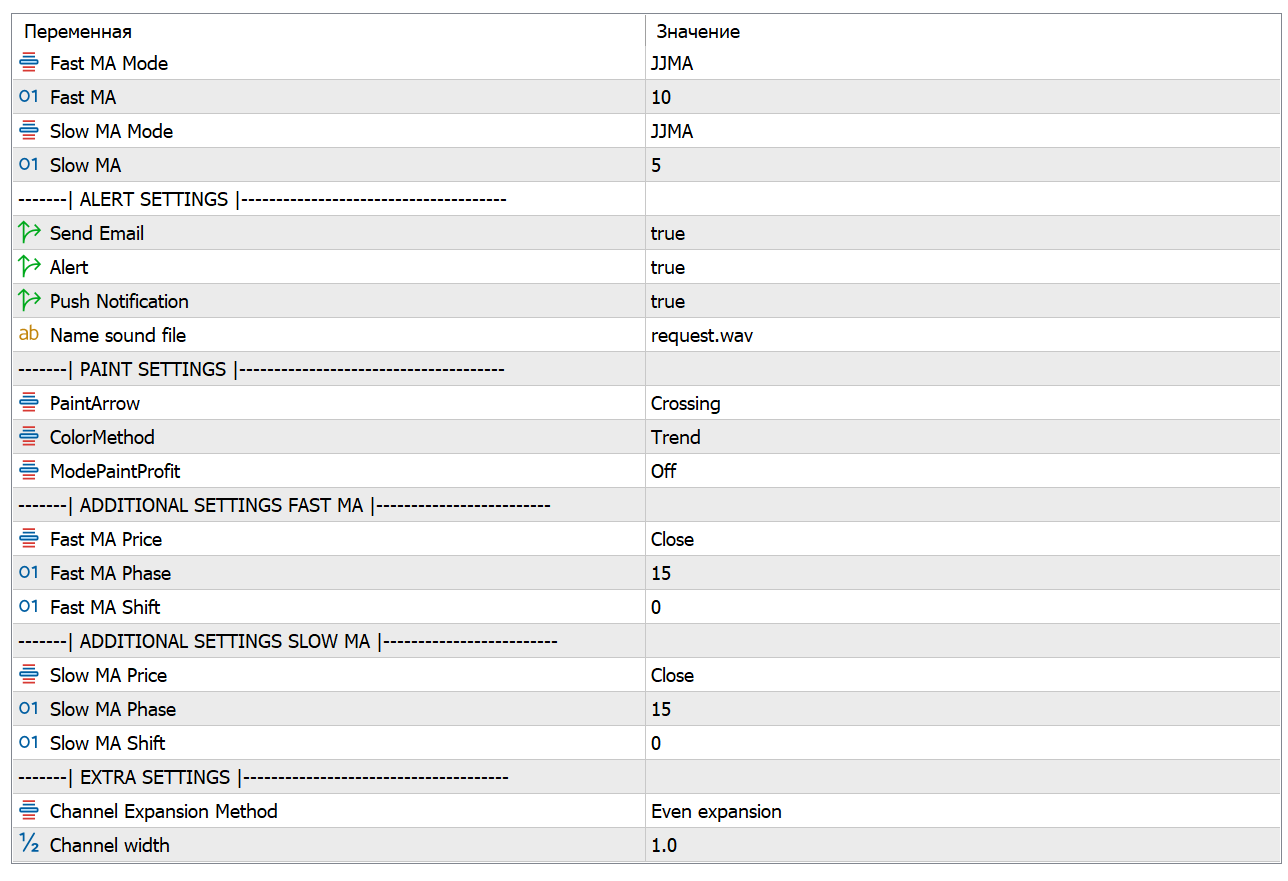Click the integer icon next to Fast MA
Image resolution: width=1288 pixels, height=881 pixels.
(x=29, y=97)
